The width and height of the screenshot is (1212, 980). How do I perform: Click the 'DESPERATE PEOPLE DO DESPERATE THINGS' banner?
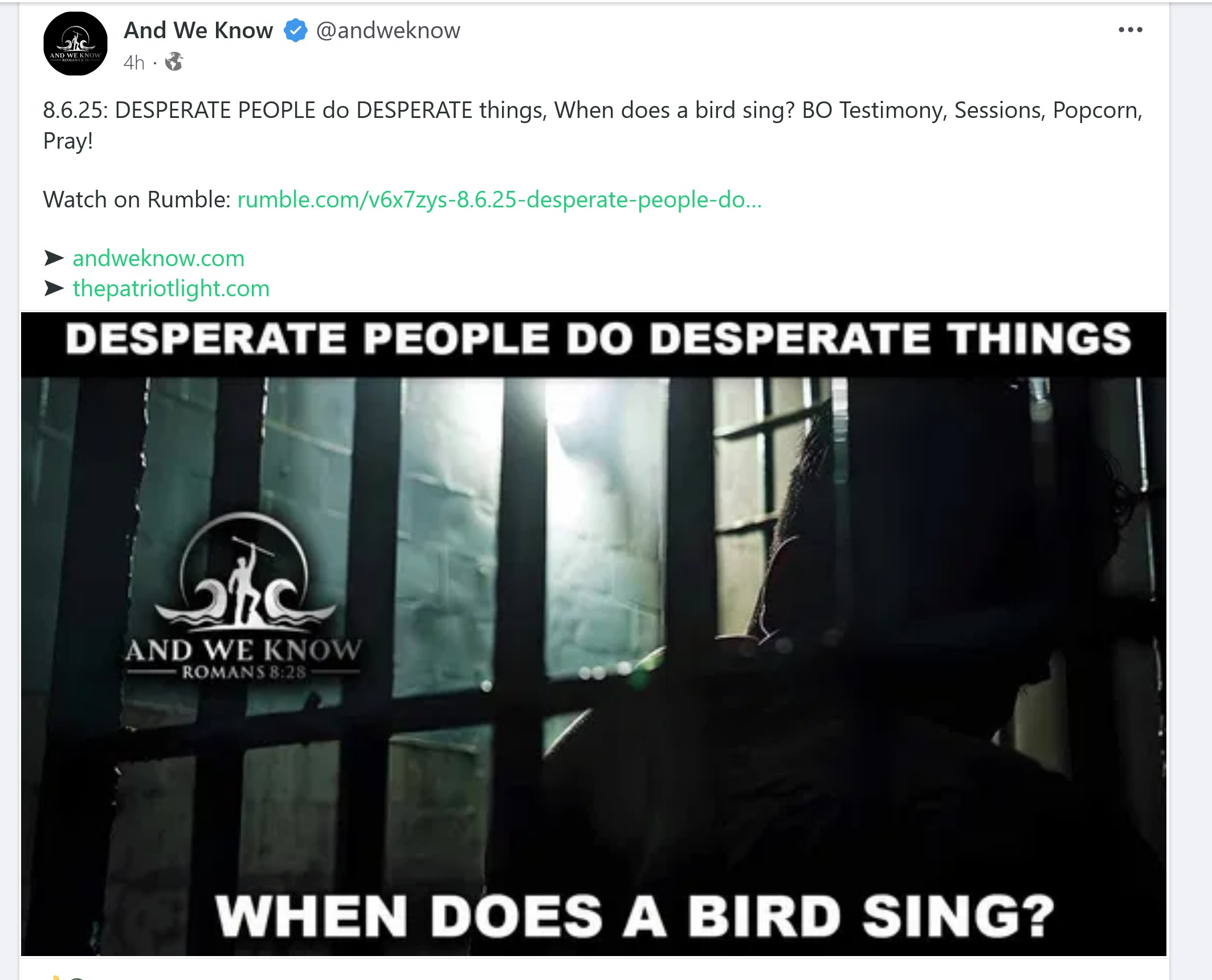pyautogui.click(x=598, y=338)
